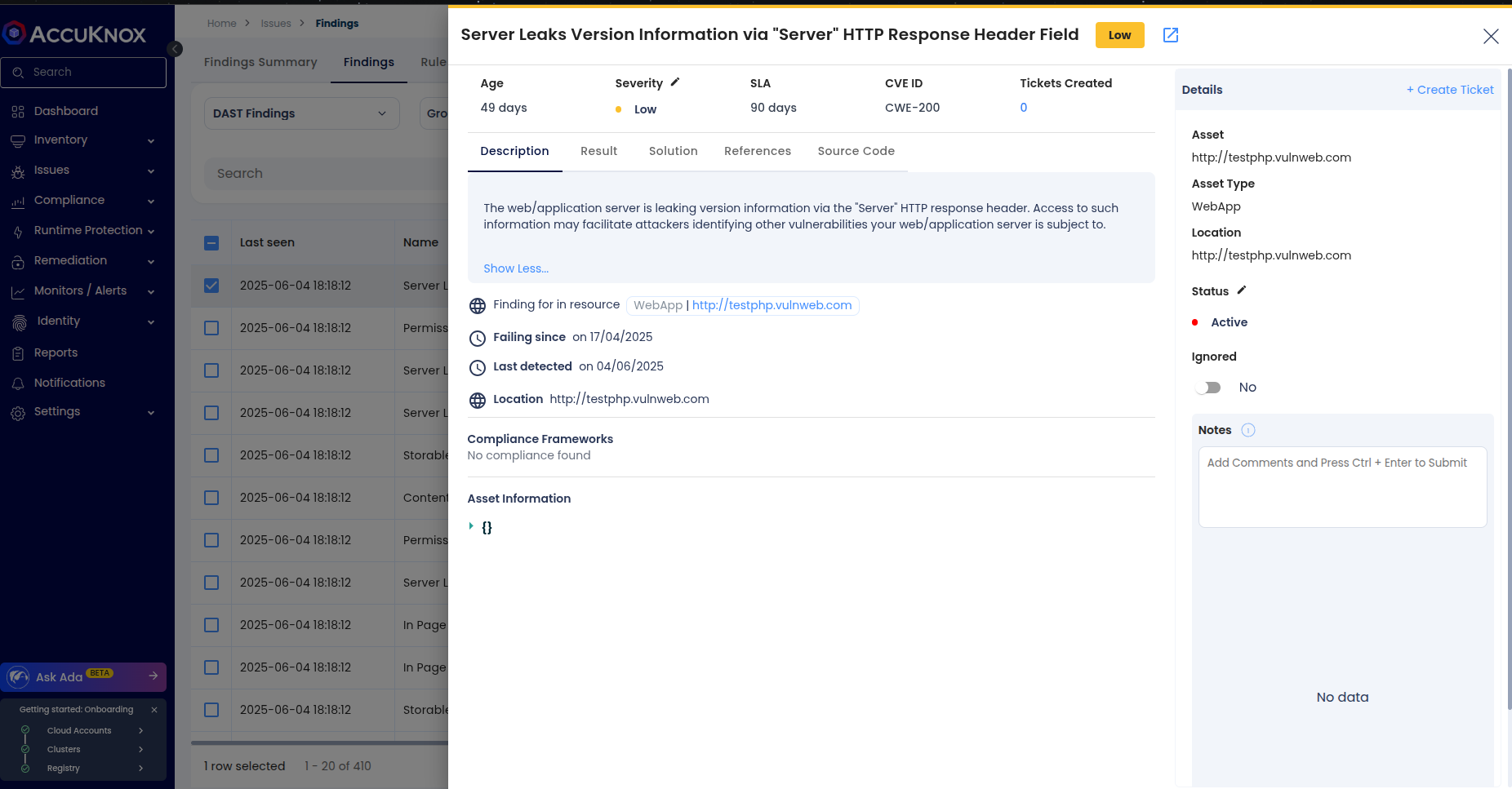Open the DAST Findings dropdown
1512x789 pixels.
click(300, 113)
